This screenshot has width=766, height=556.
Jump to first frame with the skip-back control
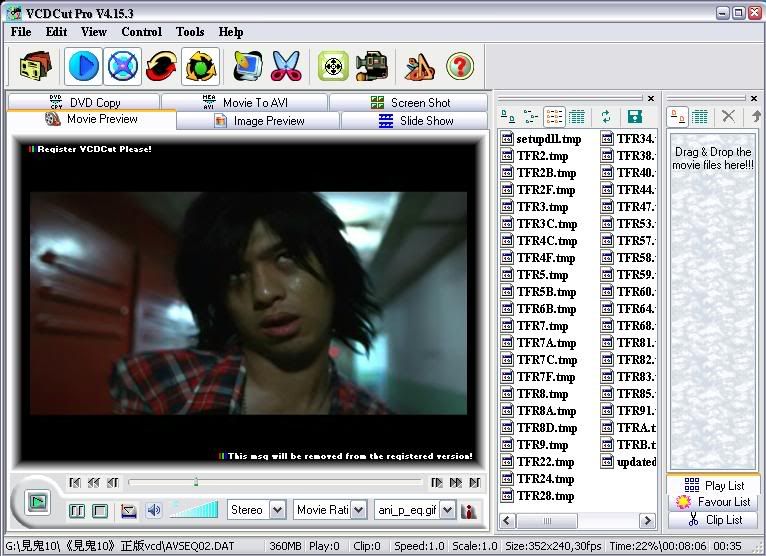pyautogui.click(x=75, y=483)
